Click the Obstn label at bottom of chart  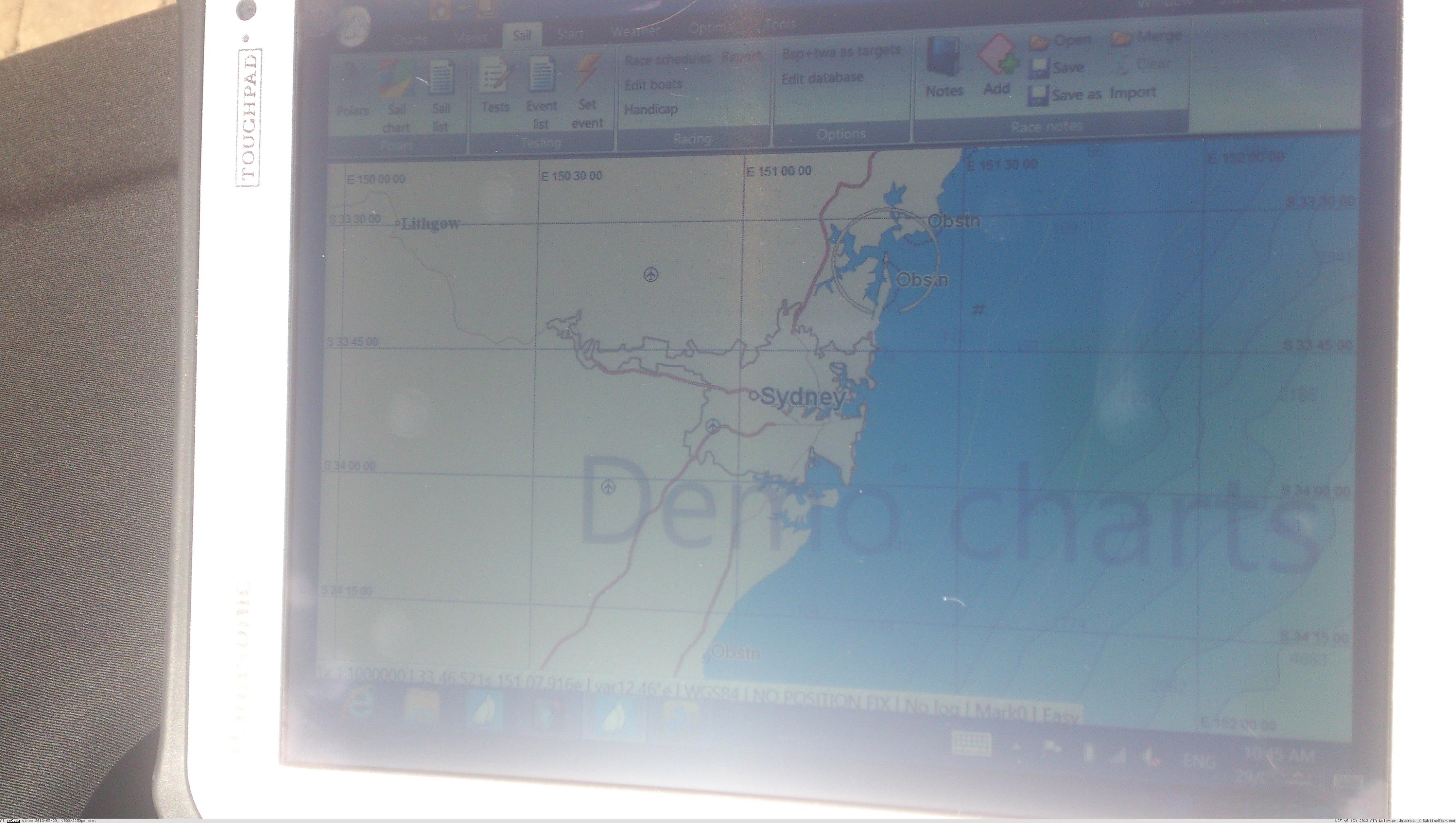point(736,652)
